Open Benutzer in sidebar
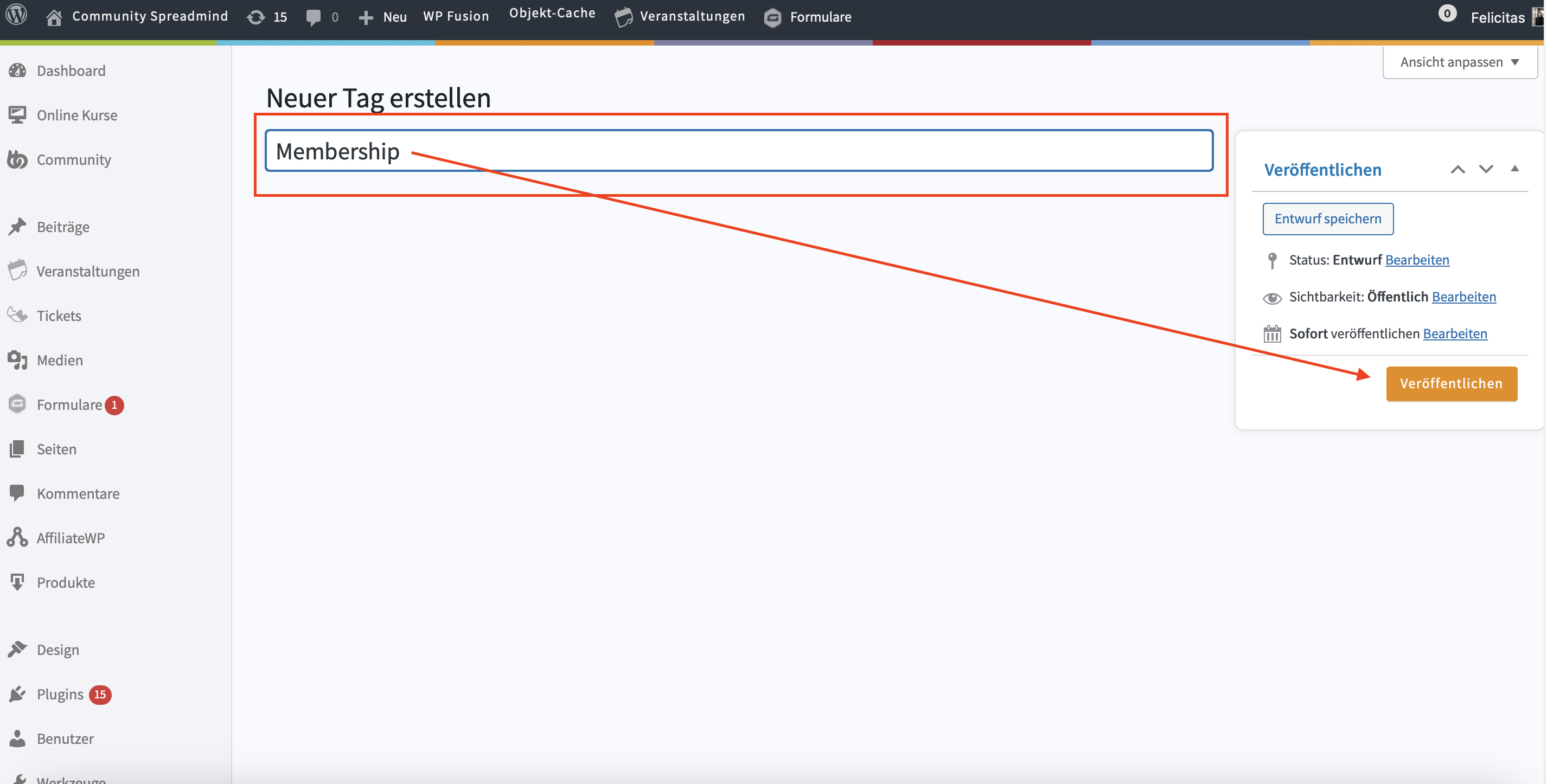The image size is (1547, 784). 65,738
